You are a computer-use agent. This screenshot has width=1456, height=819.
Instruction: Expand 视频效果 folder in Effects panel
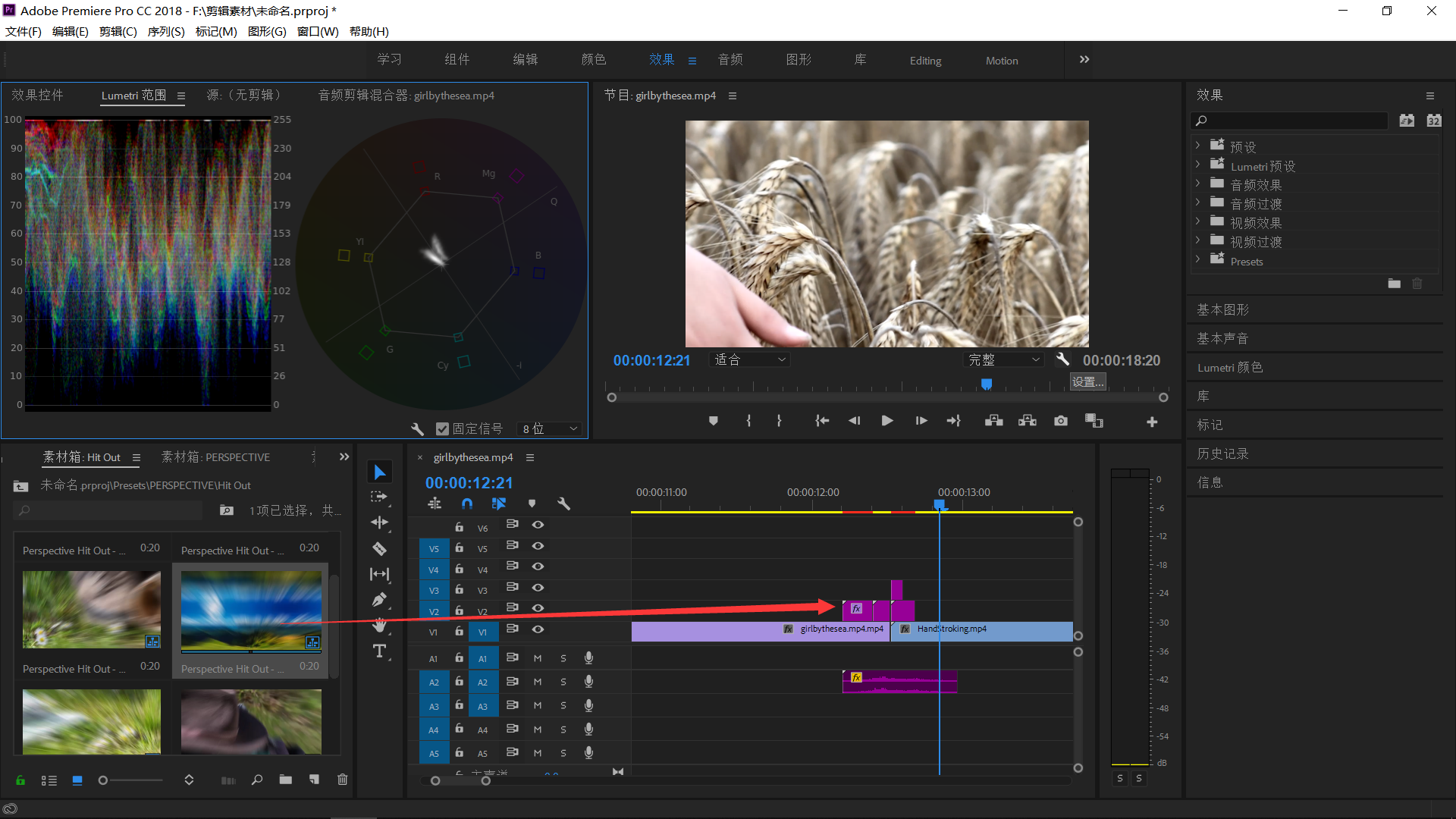(1197, 223)
